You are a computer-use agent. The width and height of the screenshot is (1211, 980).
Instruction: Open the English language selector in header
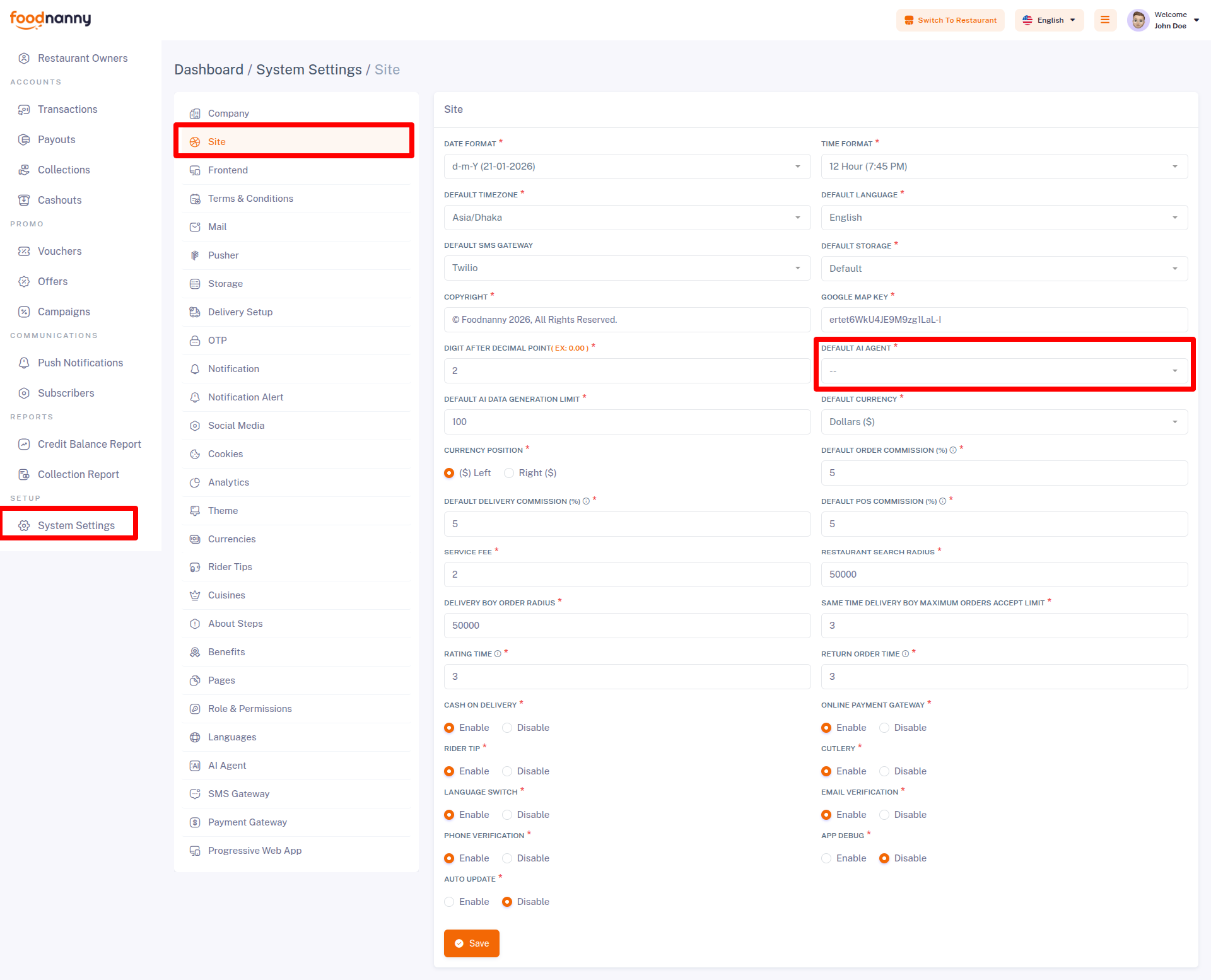[x=1049, y=20]
